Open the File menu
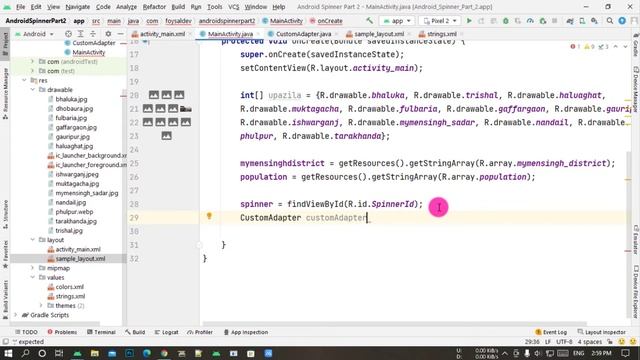640x360 pixels. point(20,7)
